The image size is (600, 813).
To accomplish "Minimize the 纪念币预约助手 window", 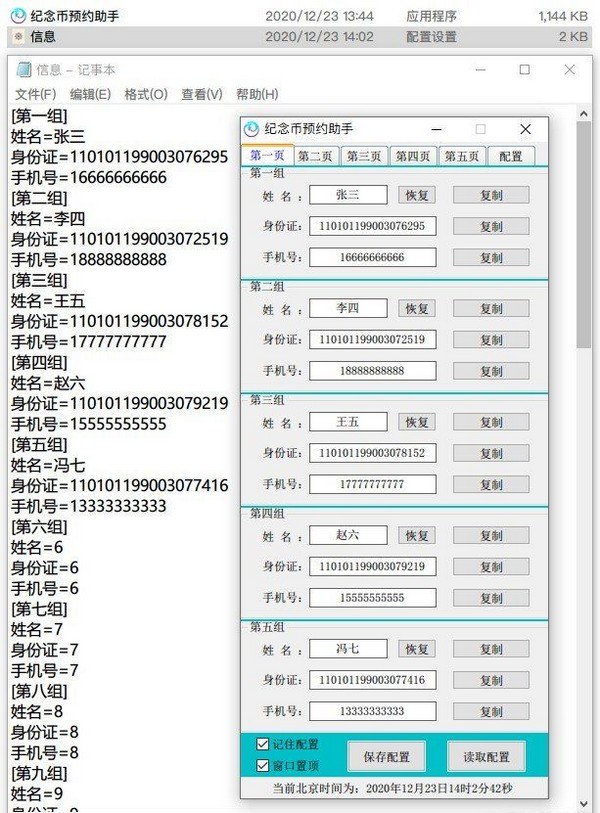I will coord(436,129).
